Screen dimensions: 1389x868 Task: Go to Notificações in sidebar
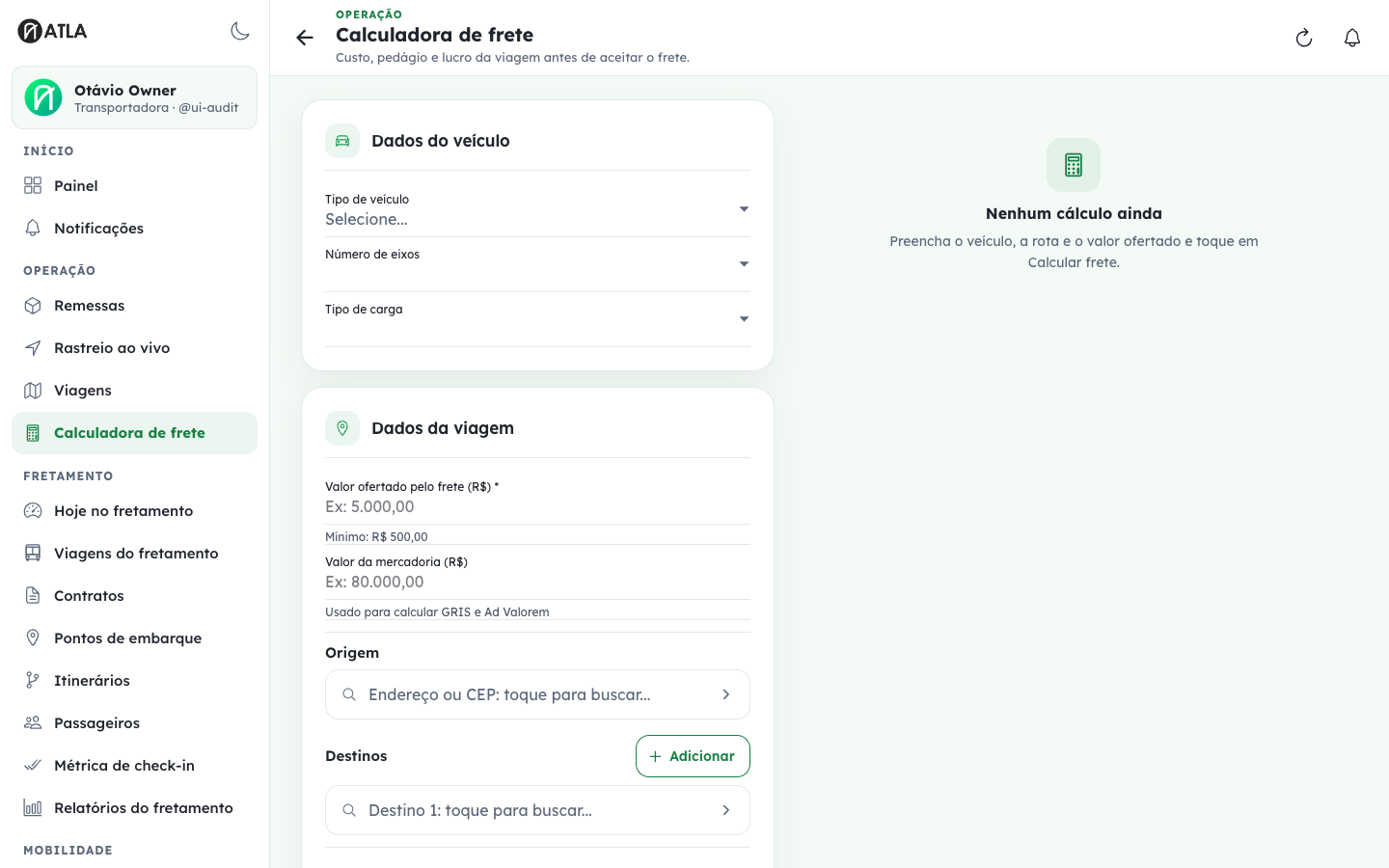coord(134,229)
